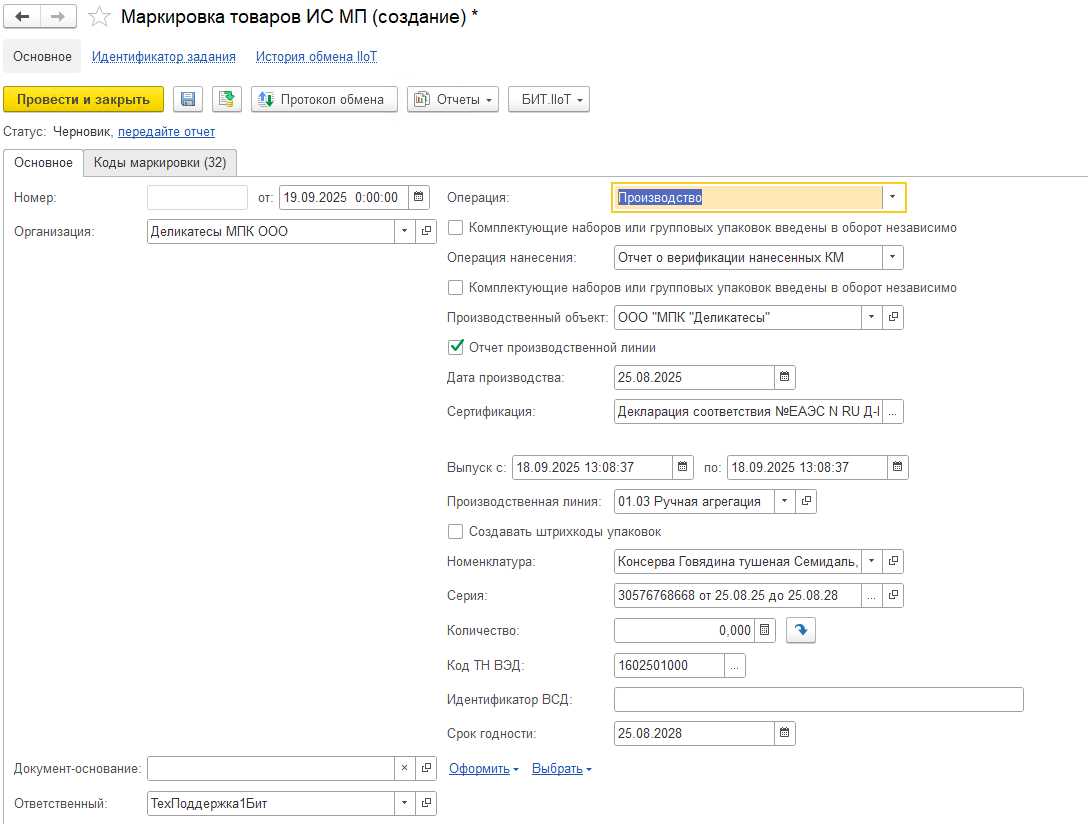Open calendar for Срок годности field
This screenshot has width=1088, height=824.
pos(785,734)
